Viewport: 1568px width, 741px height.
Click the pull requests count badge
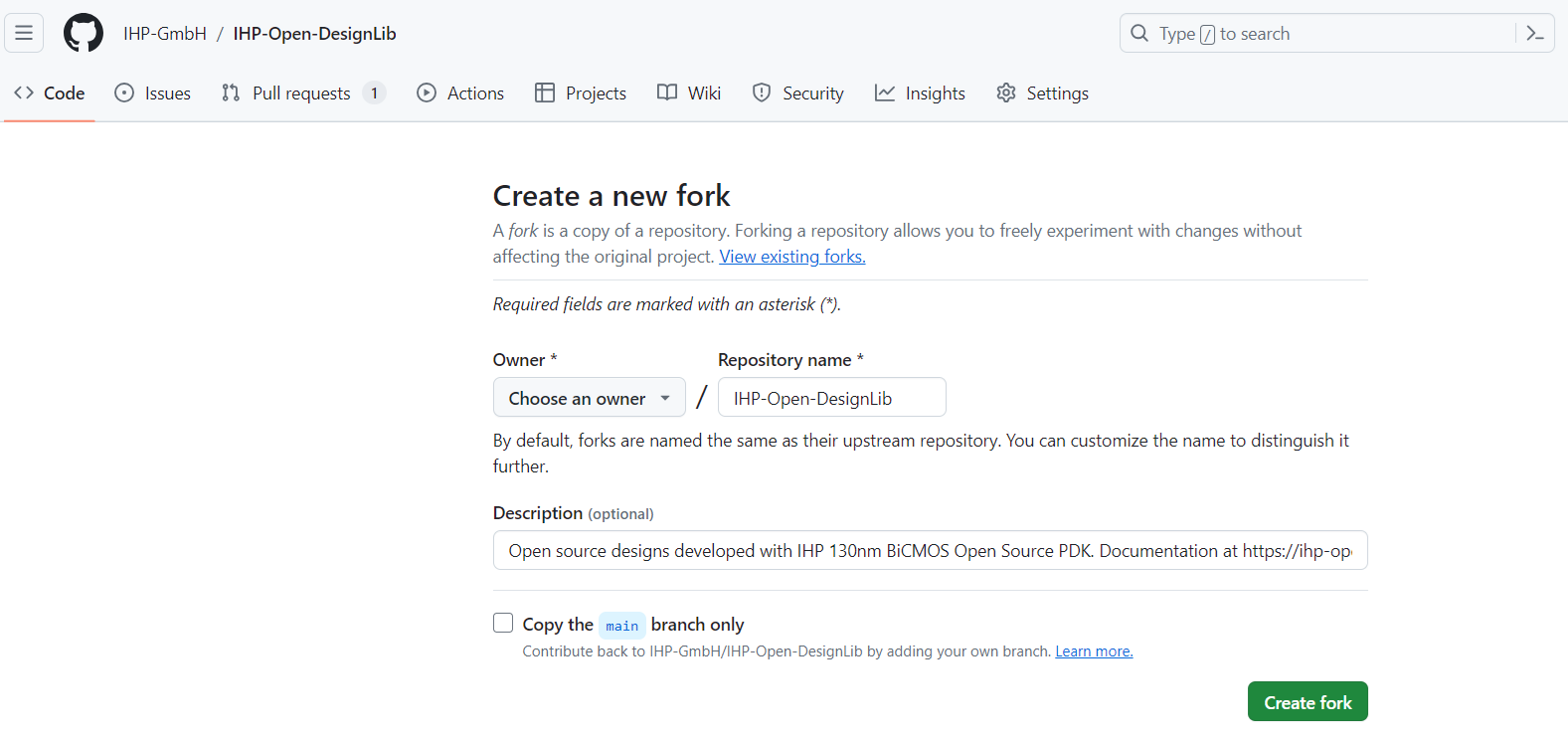tap(374, 93)
